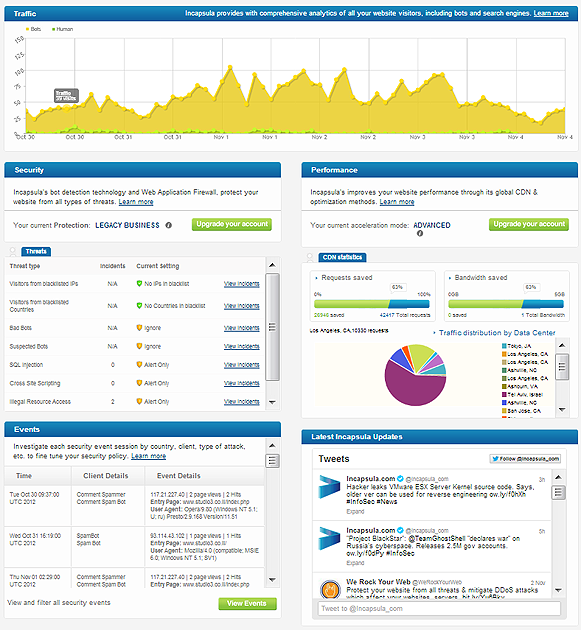The image size is (581, 630).
Task: Click the Incapsula logo avatar on first tweet
Action: click(329, 487)
